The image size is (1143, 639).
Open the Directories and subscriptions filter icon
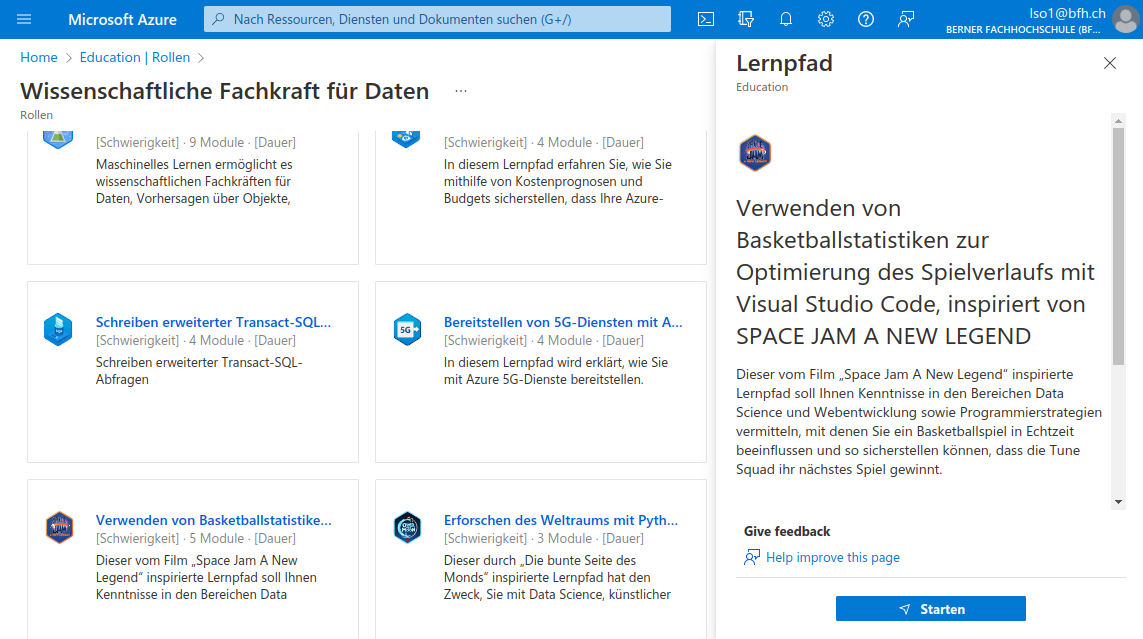click(746, 19)
